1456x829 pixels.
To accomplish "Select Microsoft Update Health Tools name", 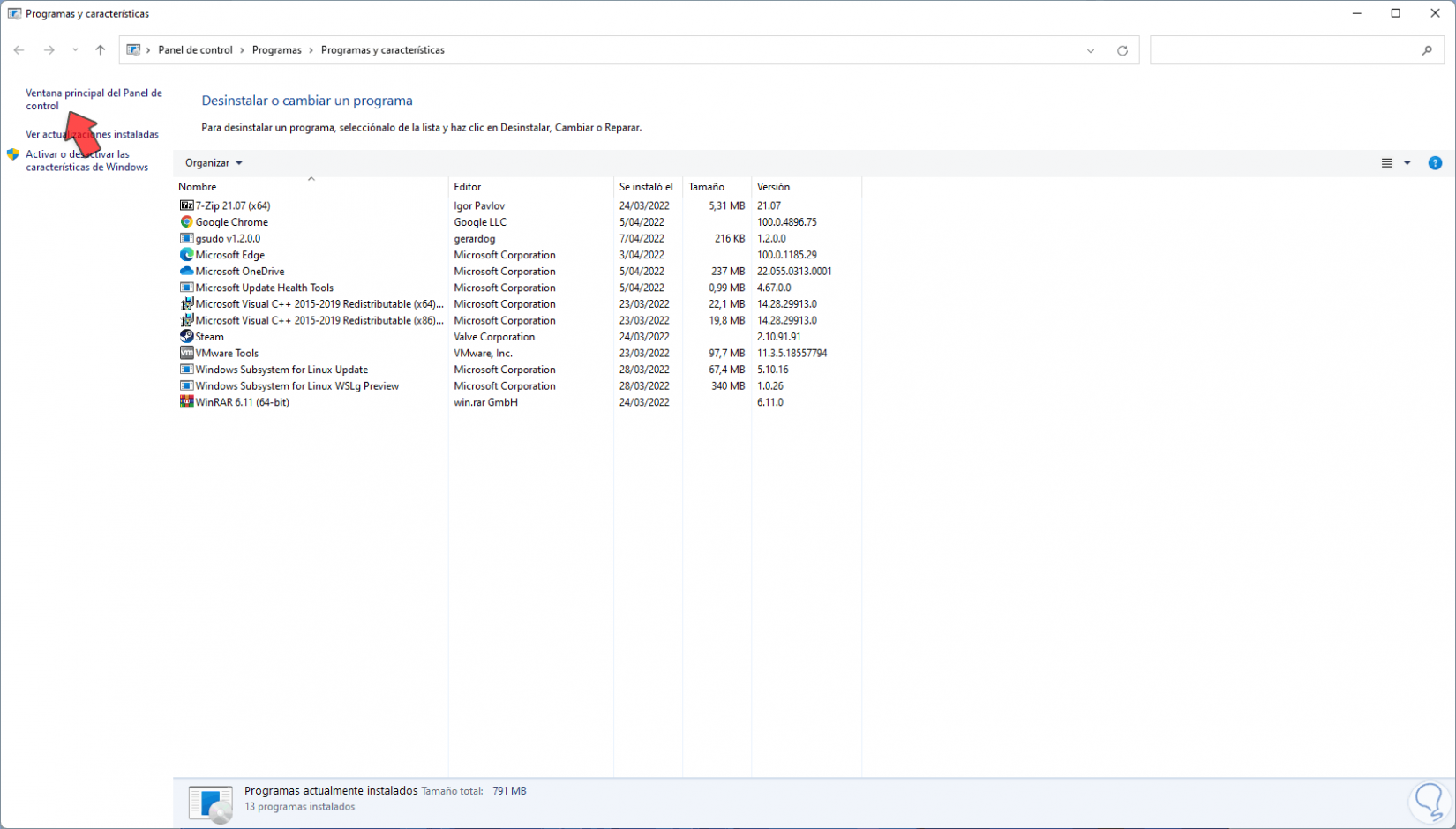I will tap(264, 288).
